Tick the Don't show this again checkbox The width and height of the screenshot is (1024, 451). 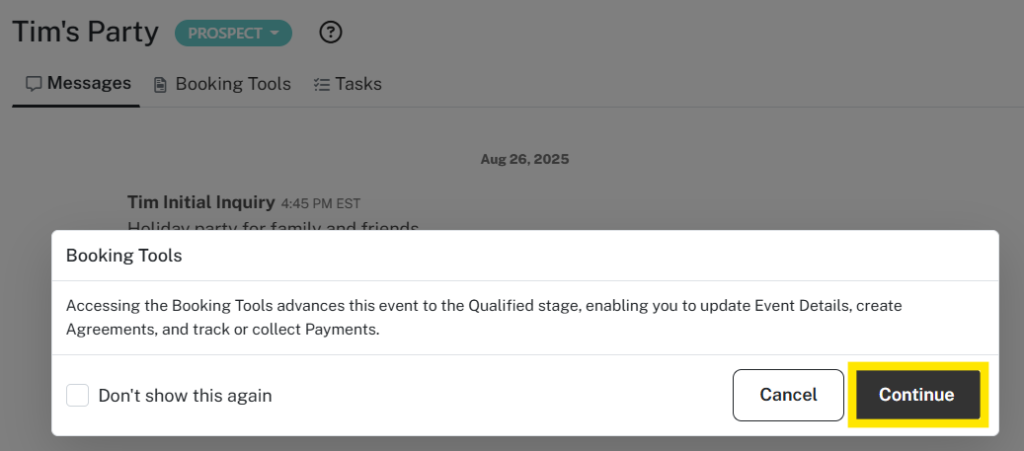pyautogui.click(x=78, y=395)
